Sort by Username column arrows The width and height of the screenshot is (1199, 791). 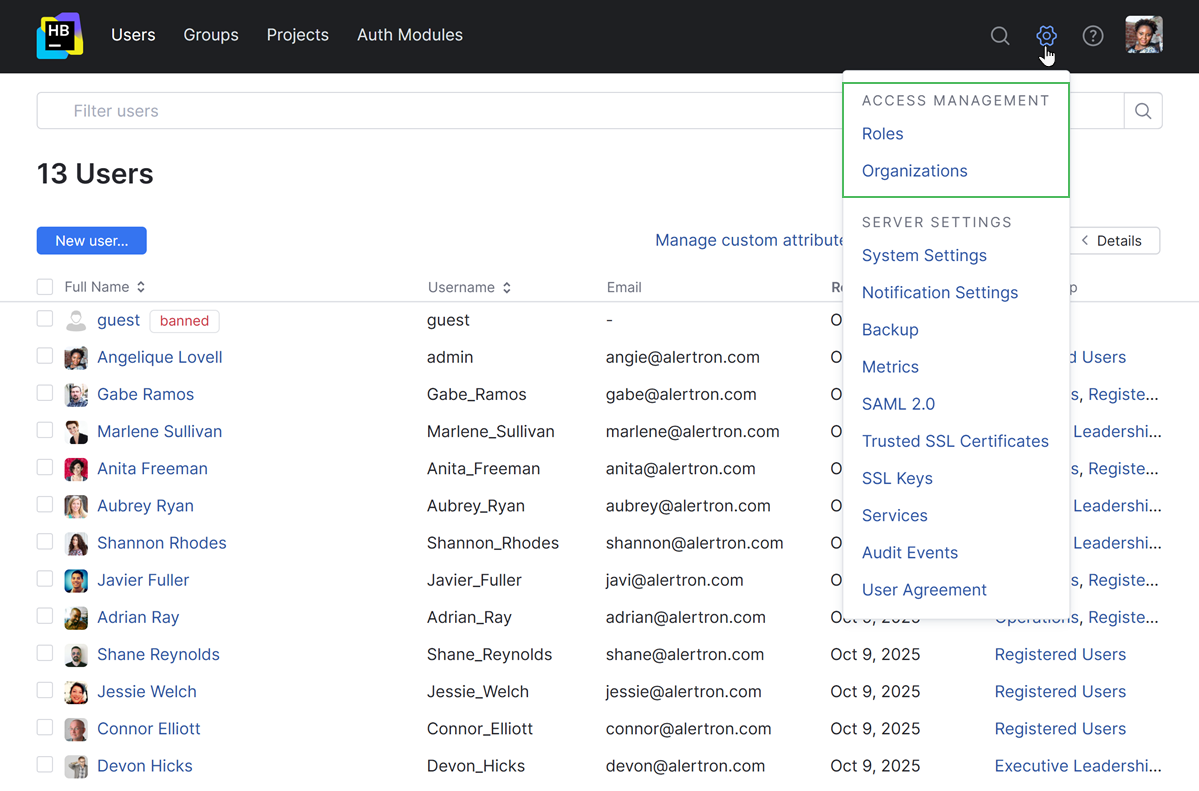click(x=507, y=287)
